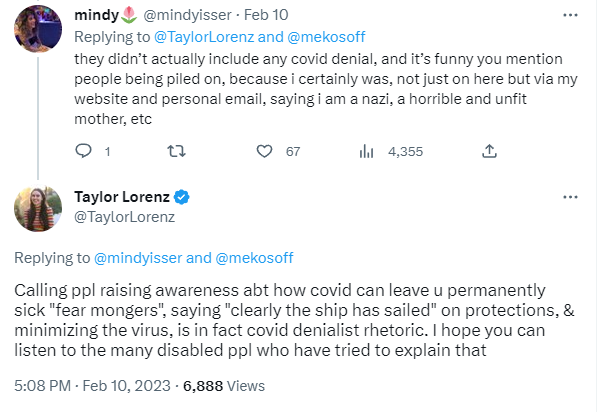Click the @TaylorLorenz mention in mindy's reply

[x=204, y=37]
